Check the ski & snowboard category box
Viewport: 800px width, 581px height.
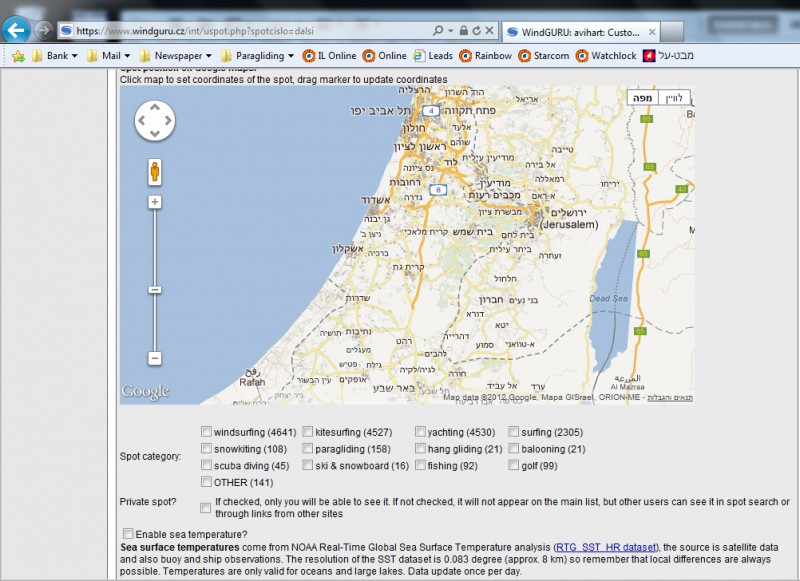308,465
